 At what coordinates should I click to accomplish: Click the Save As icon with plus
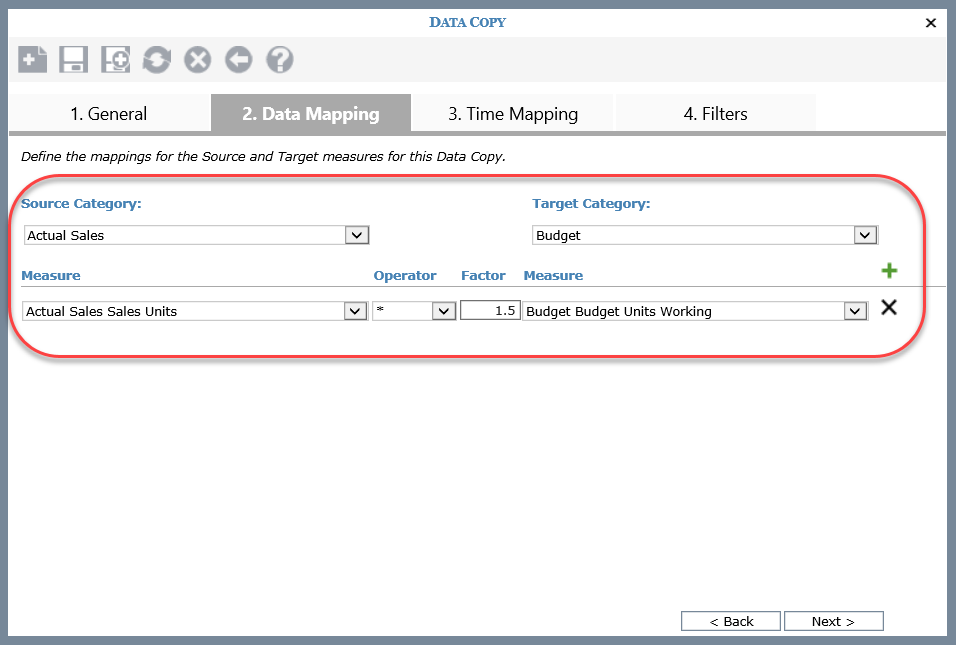(115, 60)
